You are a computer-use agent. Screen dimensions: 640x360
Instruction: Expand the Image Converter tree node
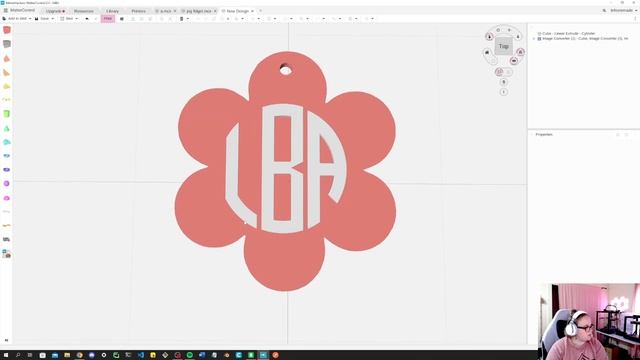(534, 39)
